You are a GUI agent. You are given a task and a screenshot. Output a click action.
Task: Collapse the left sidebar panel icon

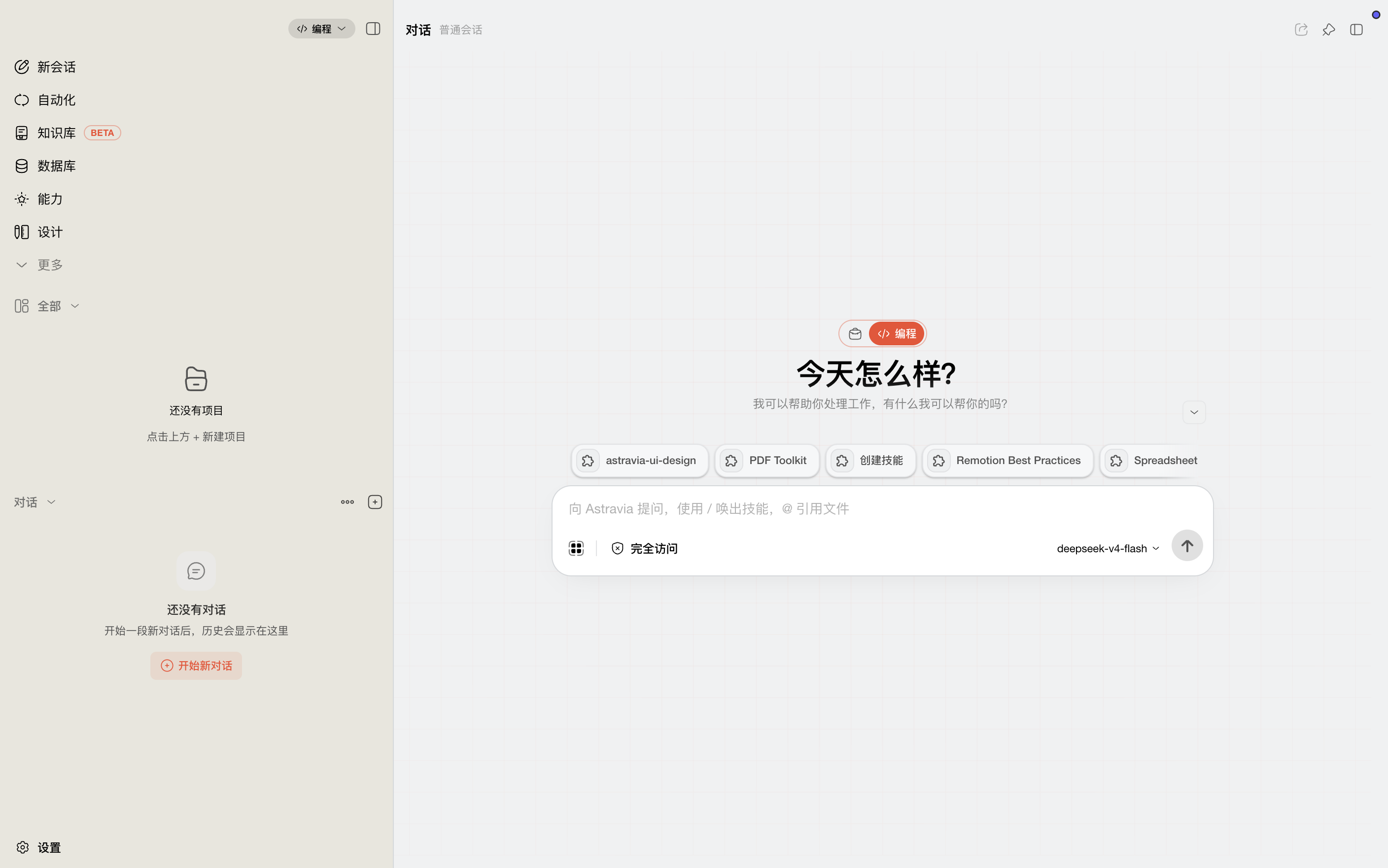click(x=373, y=29)
